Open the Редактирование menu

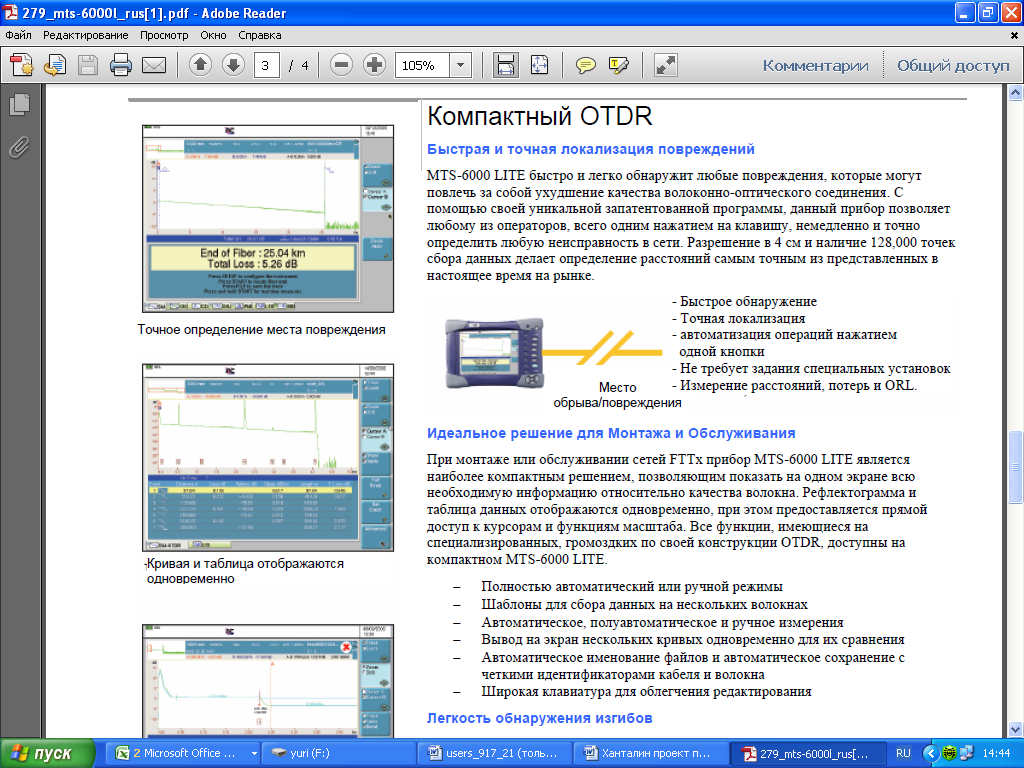(86, 35)
